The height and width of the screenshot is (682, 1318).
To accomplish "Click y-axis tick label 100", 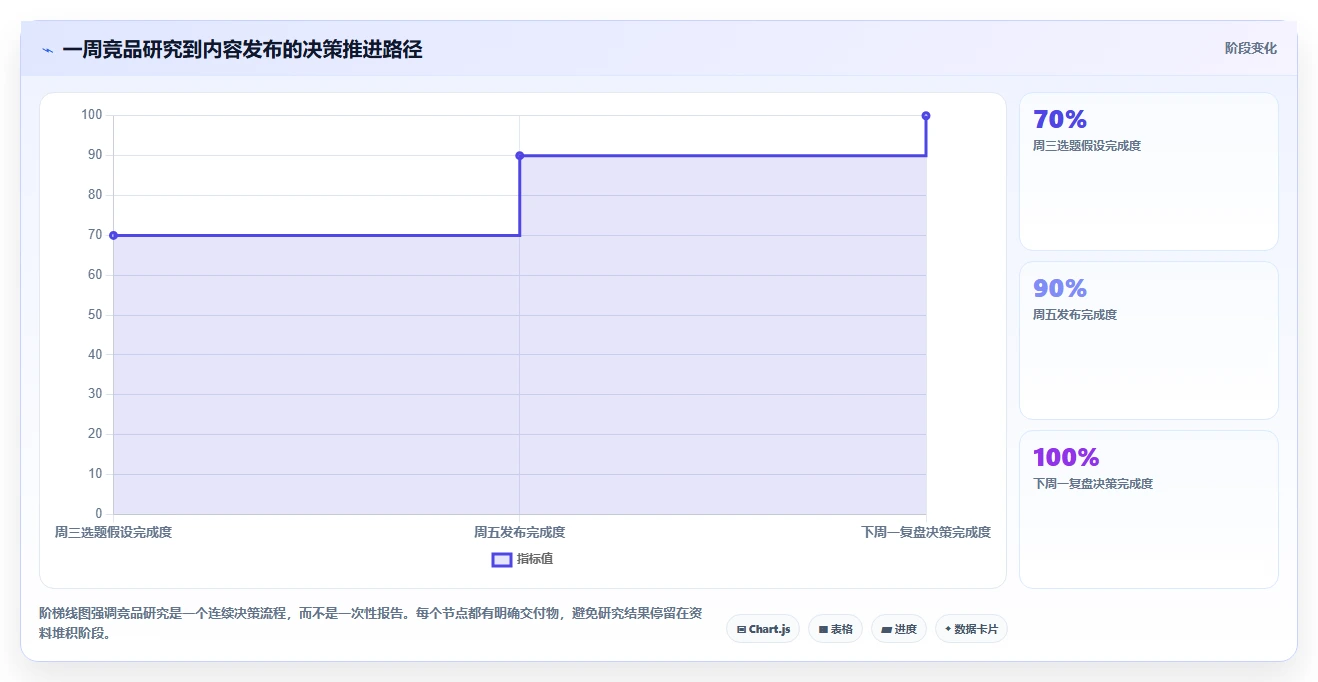I will [92, 116].
